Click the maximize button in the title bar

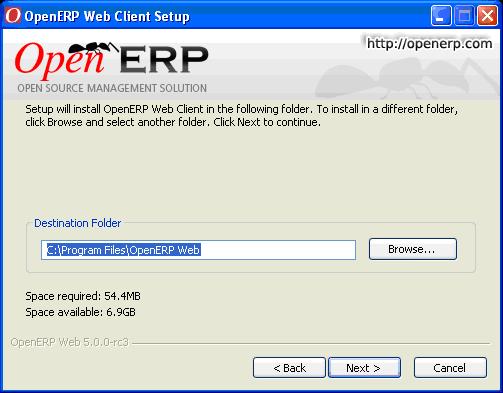(x=464, y=15)
